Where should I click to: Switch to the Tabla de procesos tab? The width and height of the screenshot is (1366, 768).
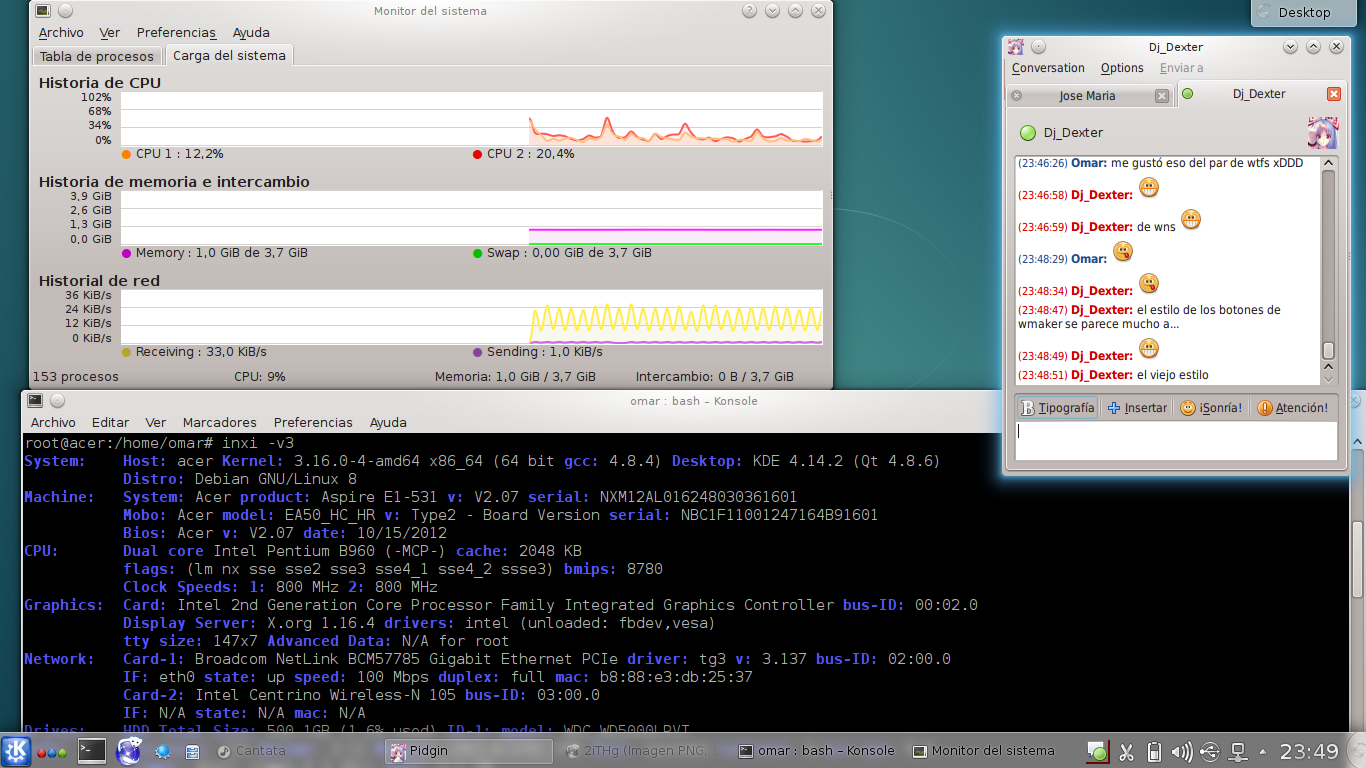(97, 56)
